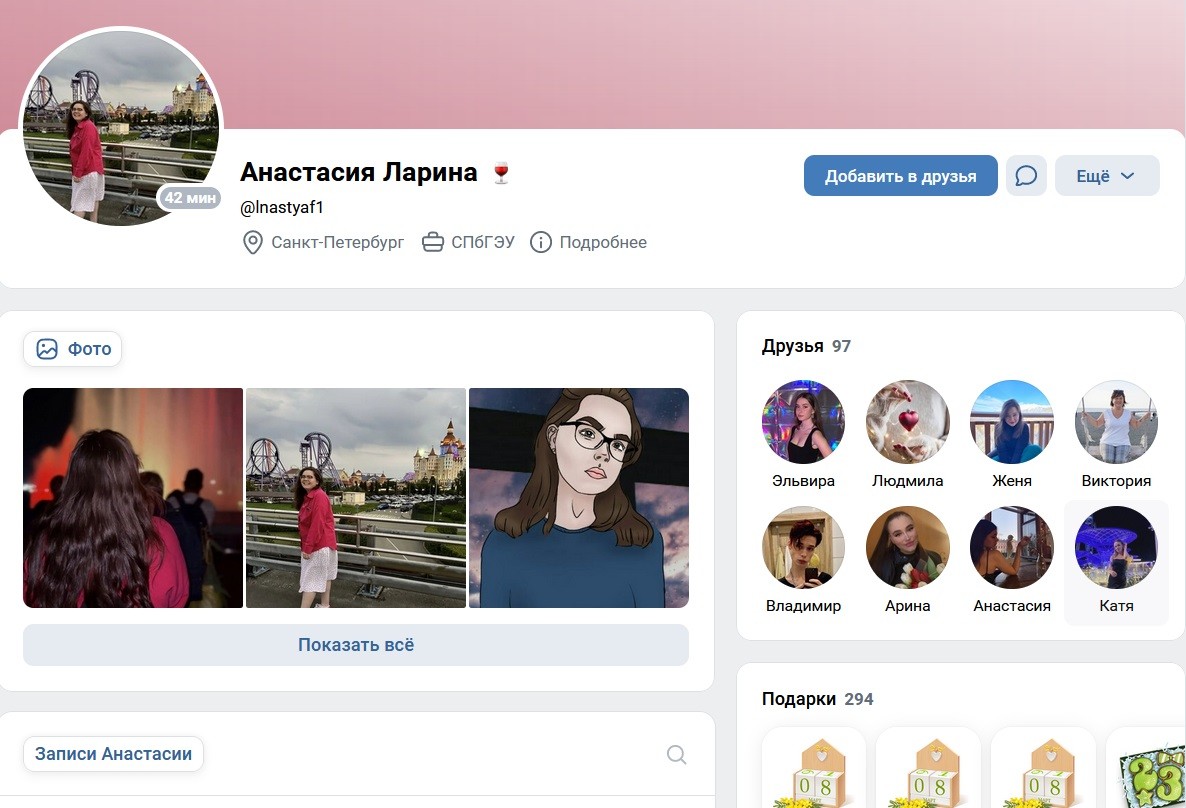Click the wine glass status emoji
This screenshot has width=1186, height=808.
click(x=501, y=172)
